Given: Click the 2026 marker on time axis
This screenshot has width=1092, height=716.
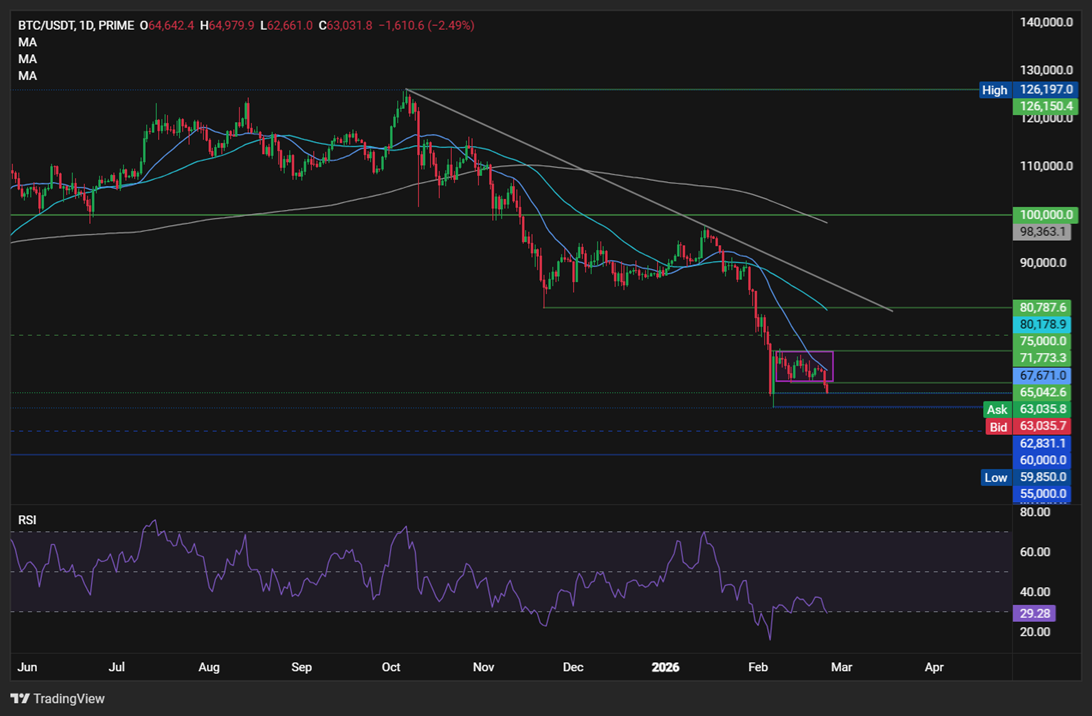Looking at the screenshot, I should point(665,667).
